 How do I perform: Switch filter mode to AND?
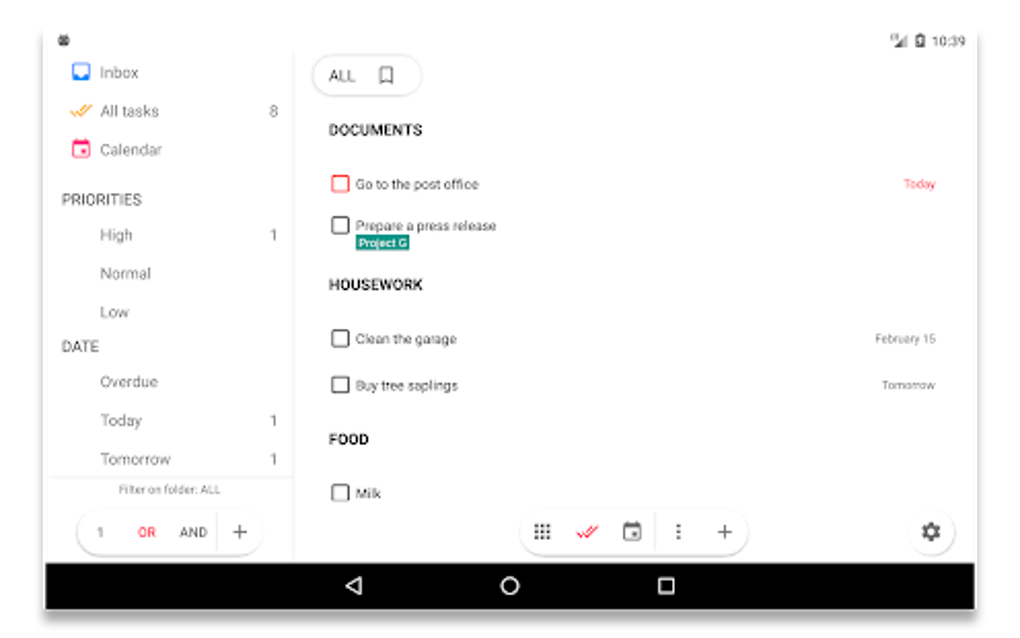pos(193,532)
